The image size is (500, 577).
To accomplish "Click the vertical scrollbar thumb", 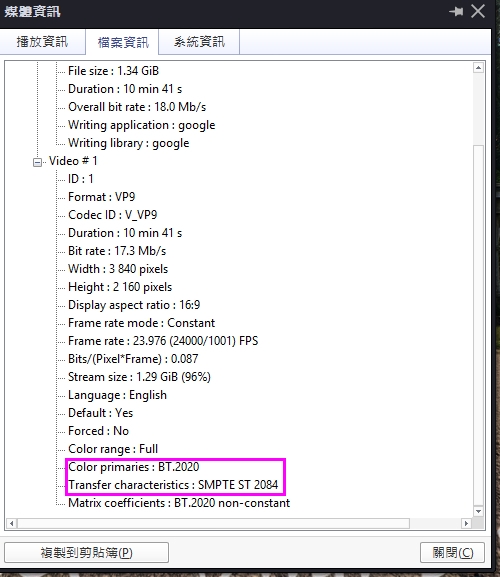I will [x=478, y=325].
